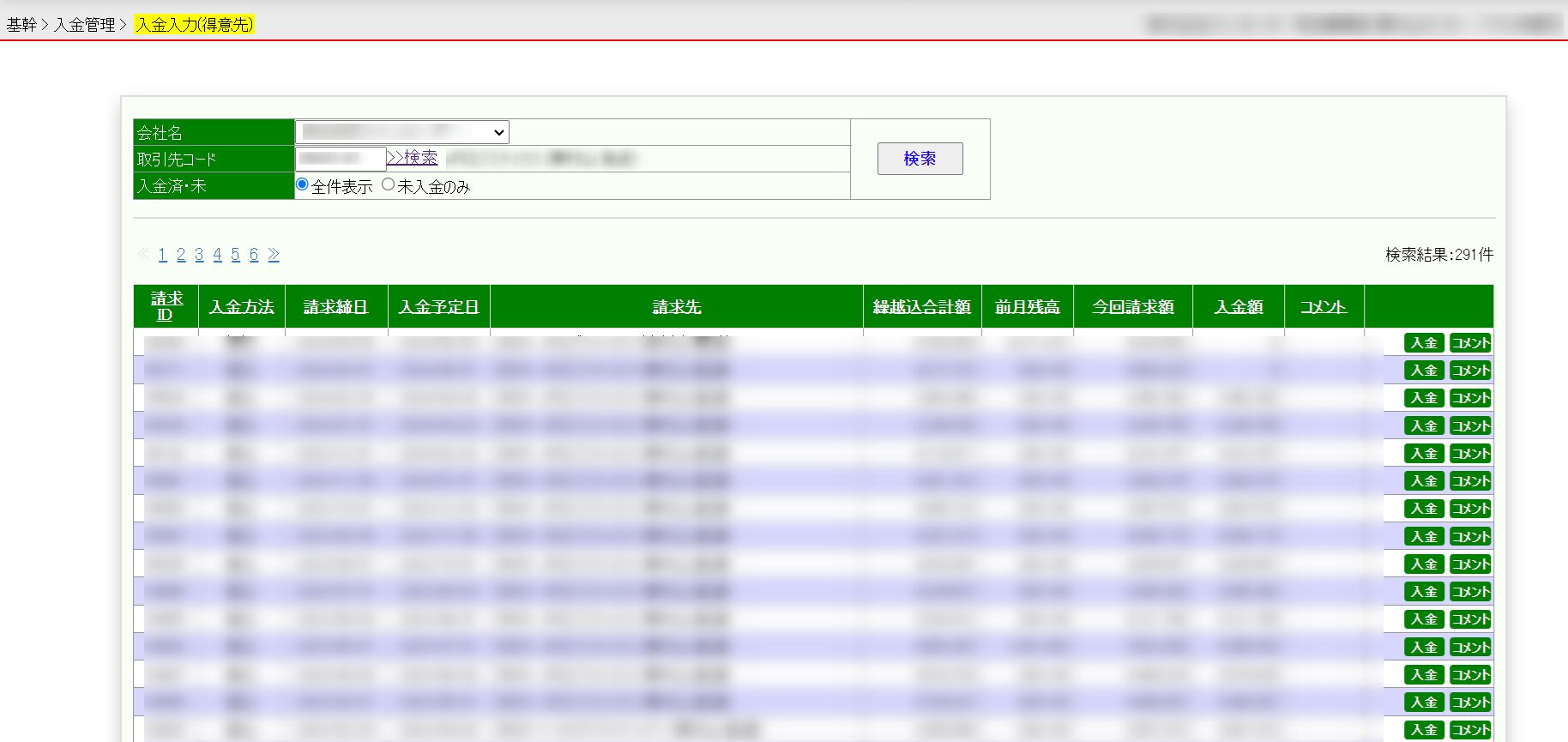Sort by 請求ID column header
The height and width of the screenshot is (742, 1568).
click(166, 306)
